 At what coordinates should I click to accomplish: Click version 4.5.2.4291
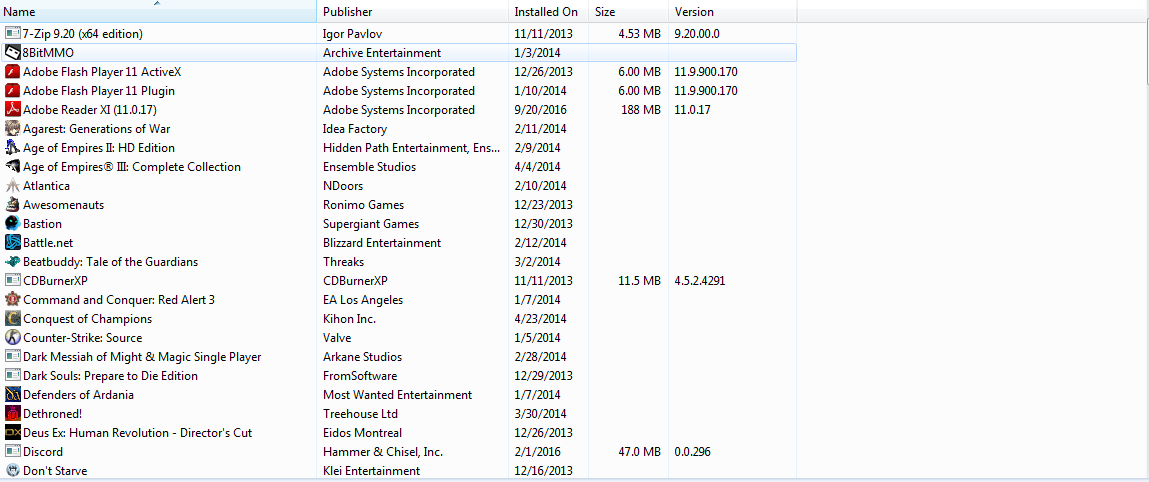(700, 281)
